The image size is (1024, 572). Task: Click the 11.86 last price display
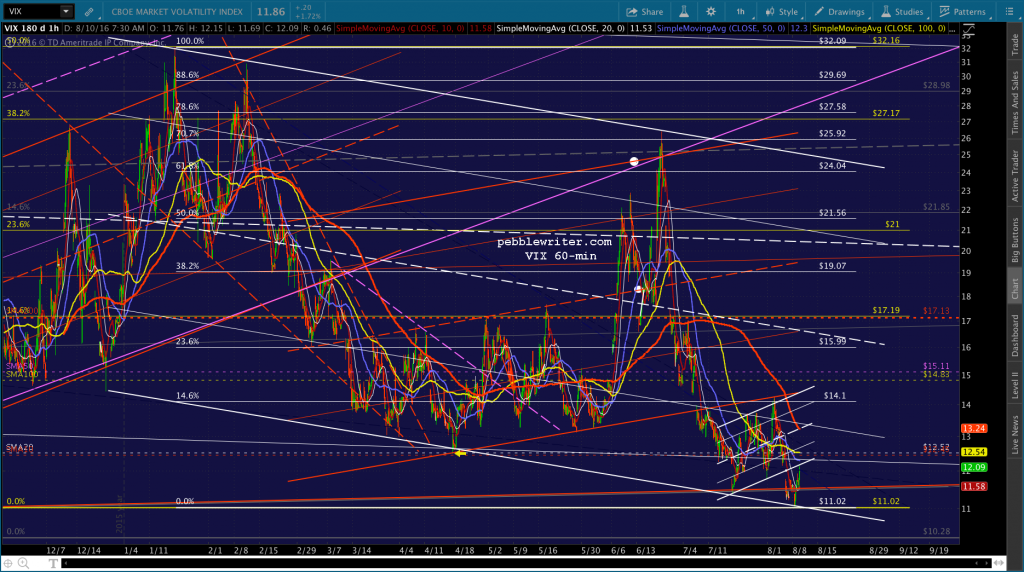click(270, 12)
